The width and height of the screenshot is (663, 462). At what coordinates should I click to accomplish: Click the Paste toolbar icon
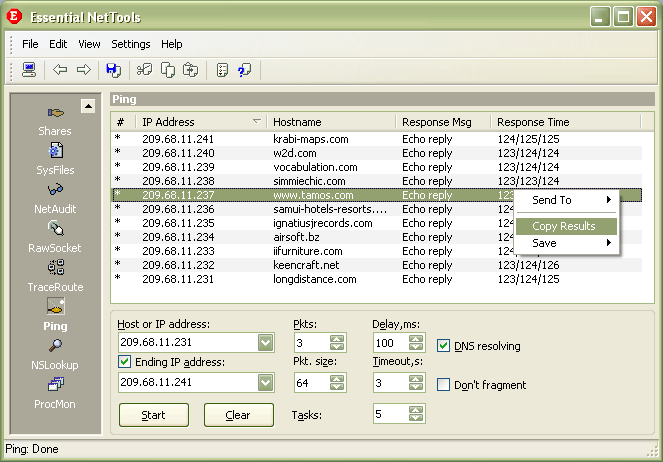coord(190,70)
